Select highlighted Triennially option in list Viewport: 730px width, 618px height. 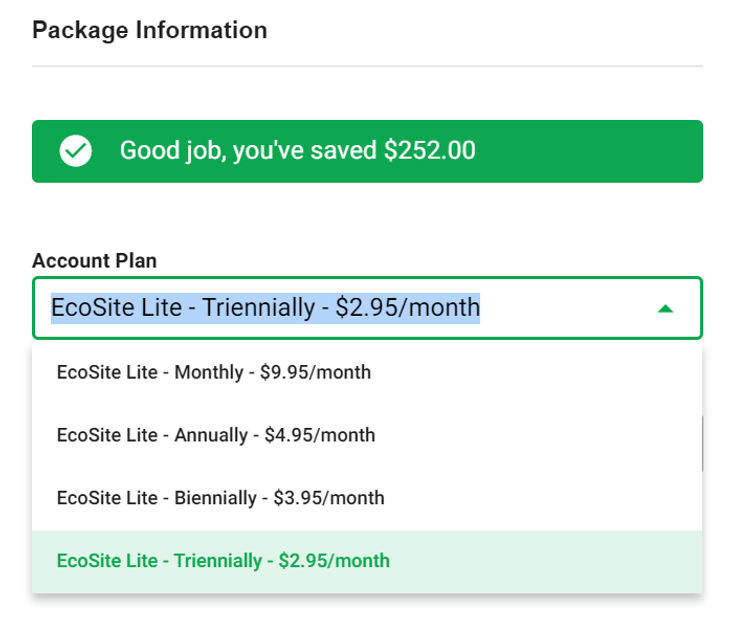(367, 561)
